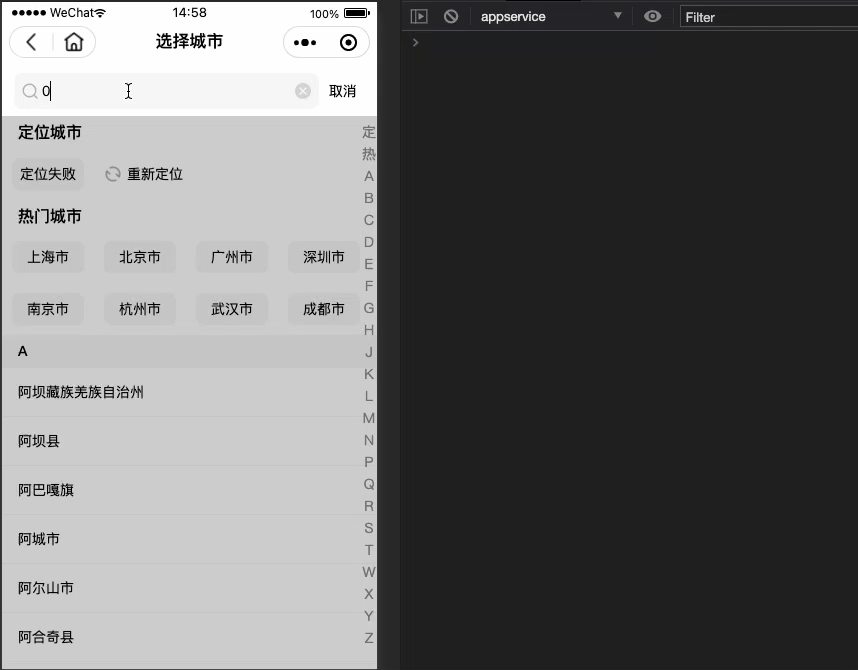Toggle the eye icon in the DevTools toolbar

pyautogui.click(x=653, y=16)
